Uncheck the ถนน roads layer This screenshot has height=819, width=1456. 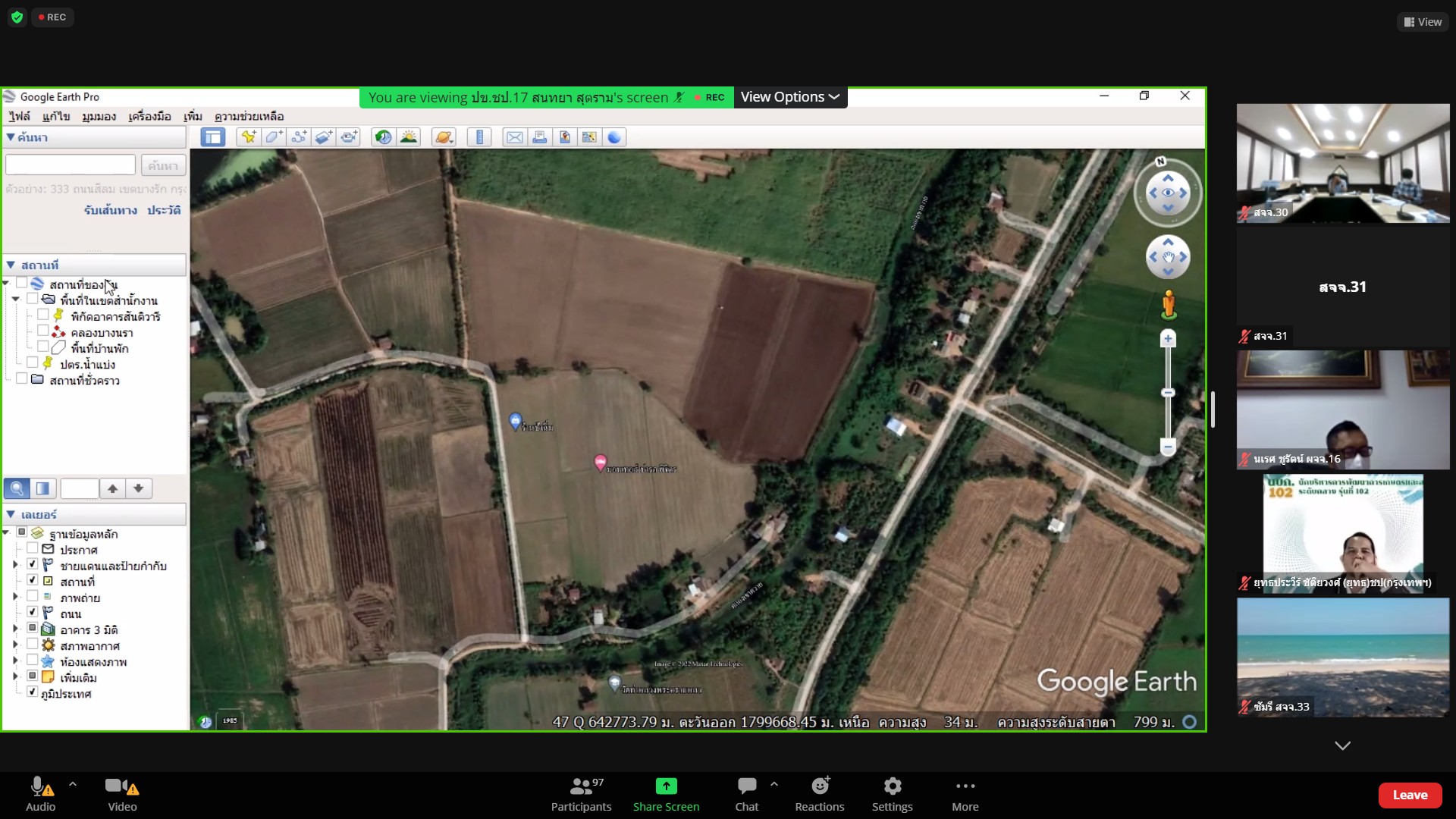click(x=32, y=611)
